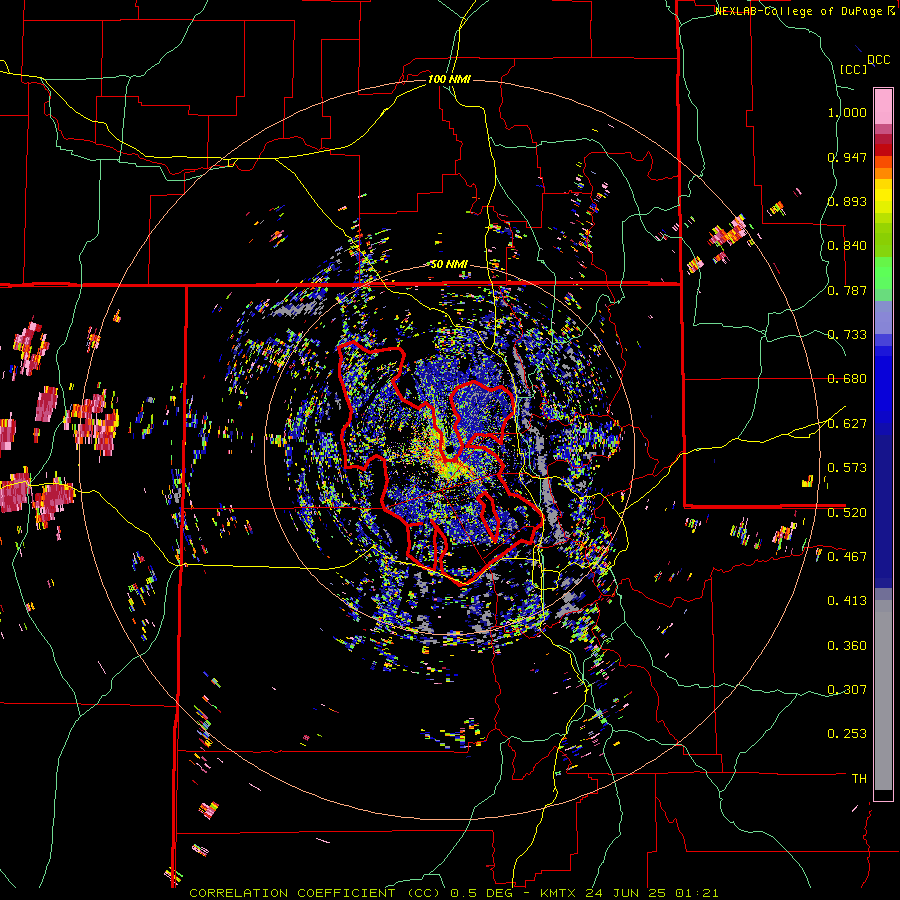Pick the light pink segment of the color bar
Image resolution: width=900 pixels, height=900 pixels.
883,106
